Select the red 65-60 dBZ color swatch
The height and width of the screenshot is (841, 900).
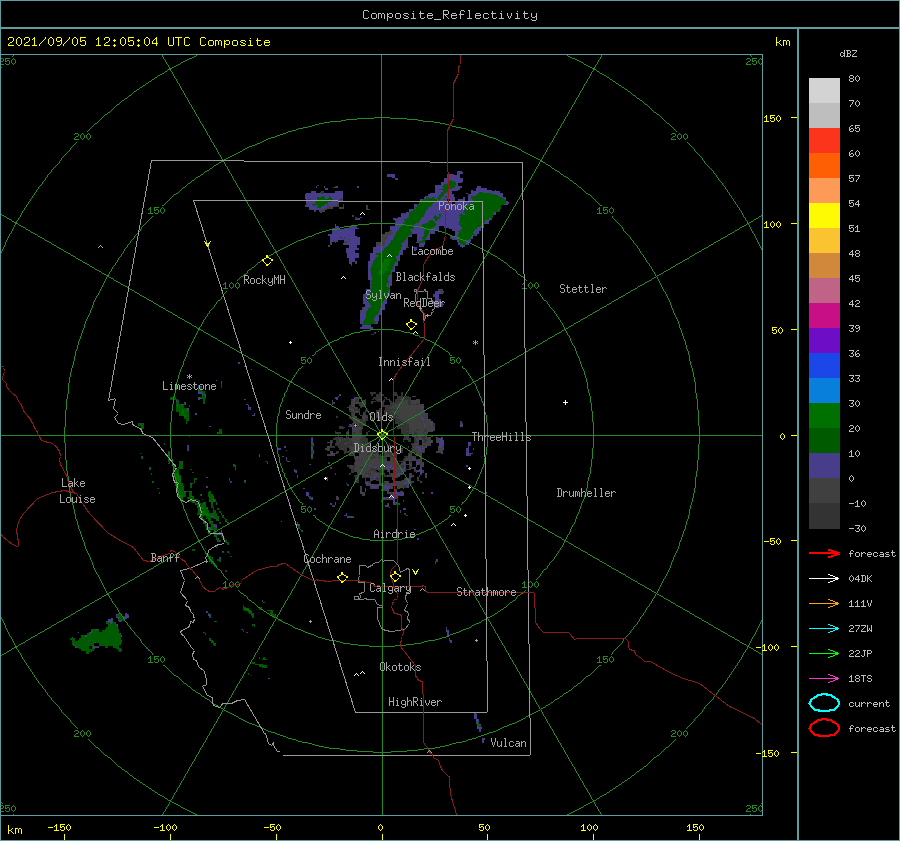point(824,141)
